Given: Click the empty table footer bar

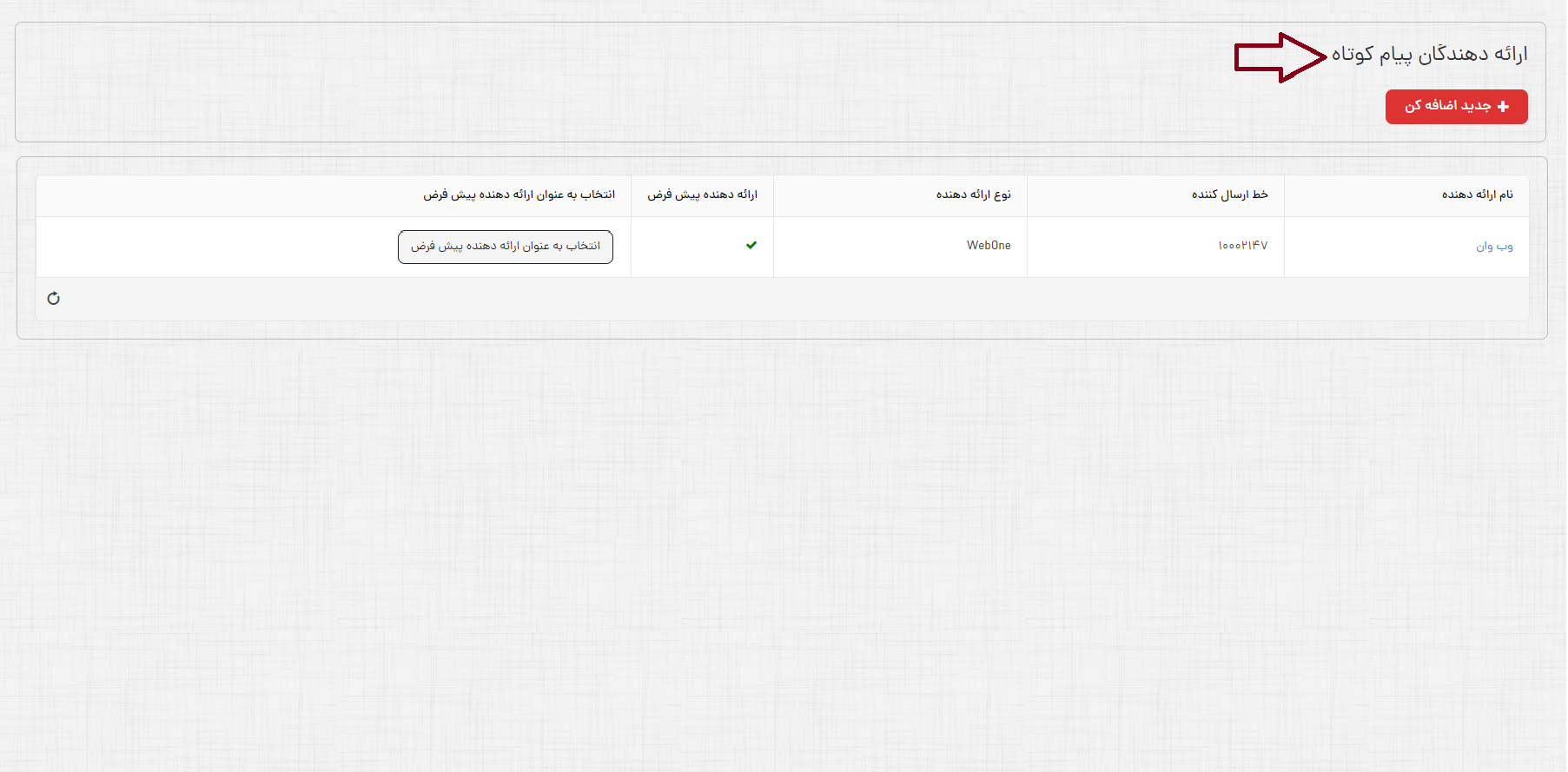Looking at the screenshot, I should pyautogui.click(x=782, y=300).
